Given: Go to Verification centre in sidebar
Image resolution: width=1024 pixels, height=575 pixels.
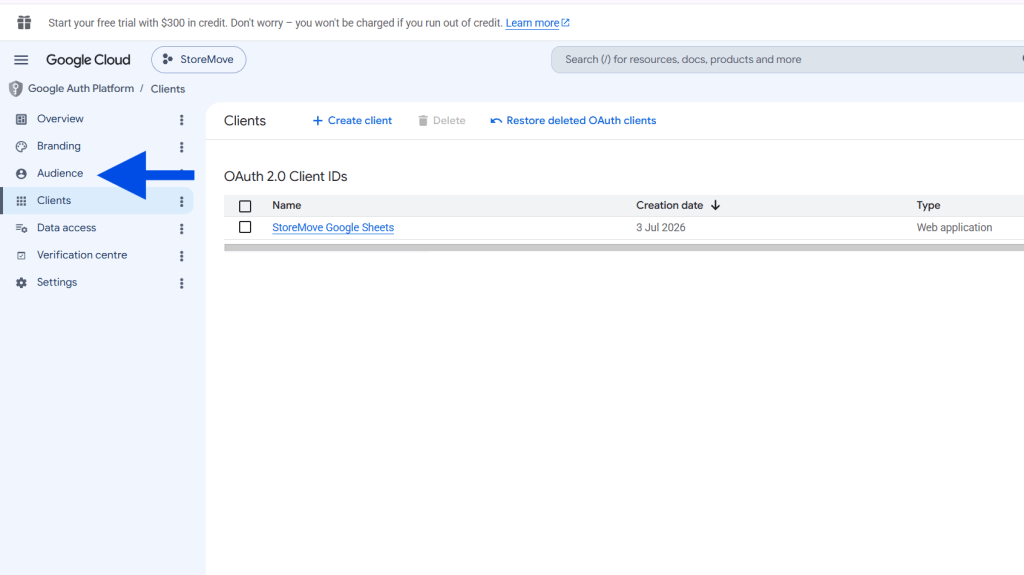Looking at the screenshot, I should point(82,255).
